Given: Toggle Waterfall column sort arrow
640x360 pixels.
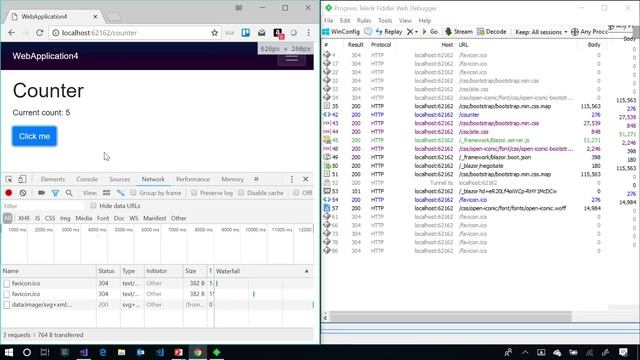Looking at the screenshot, I should pyautogui.click(x=307, y=271).
